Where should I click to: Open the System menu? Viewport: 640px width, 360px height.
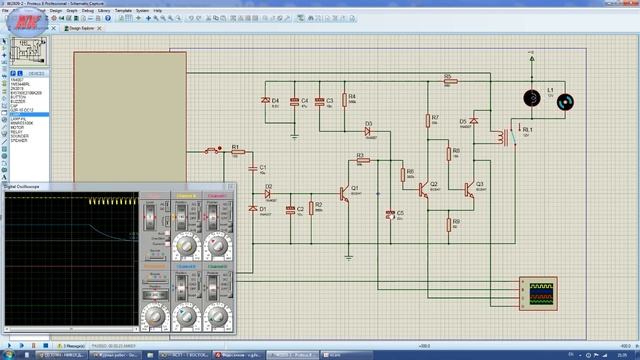tap(142, 10)
